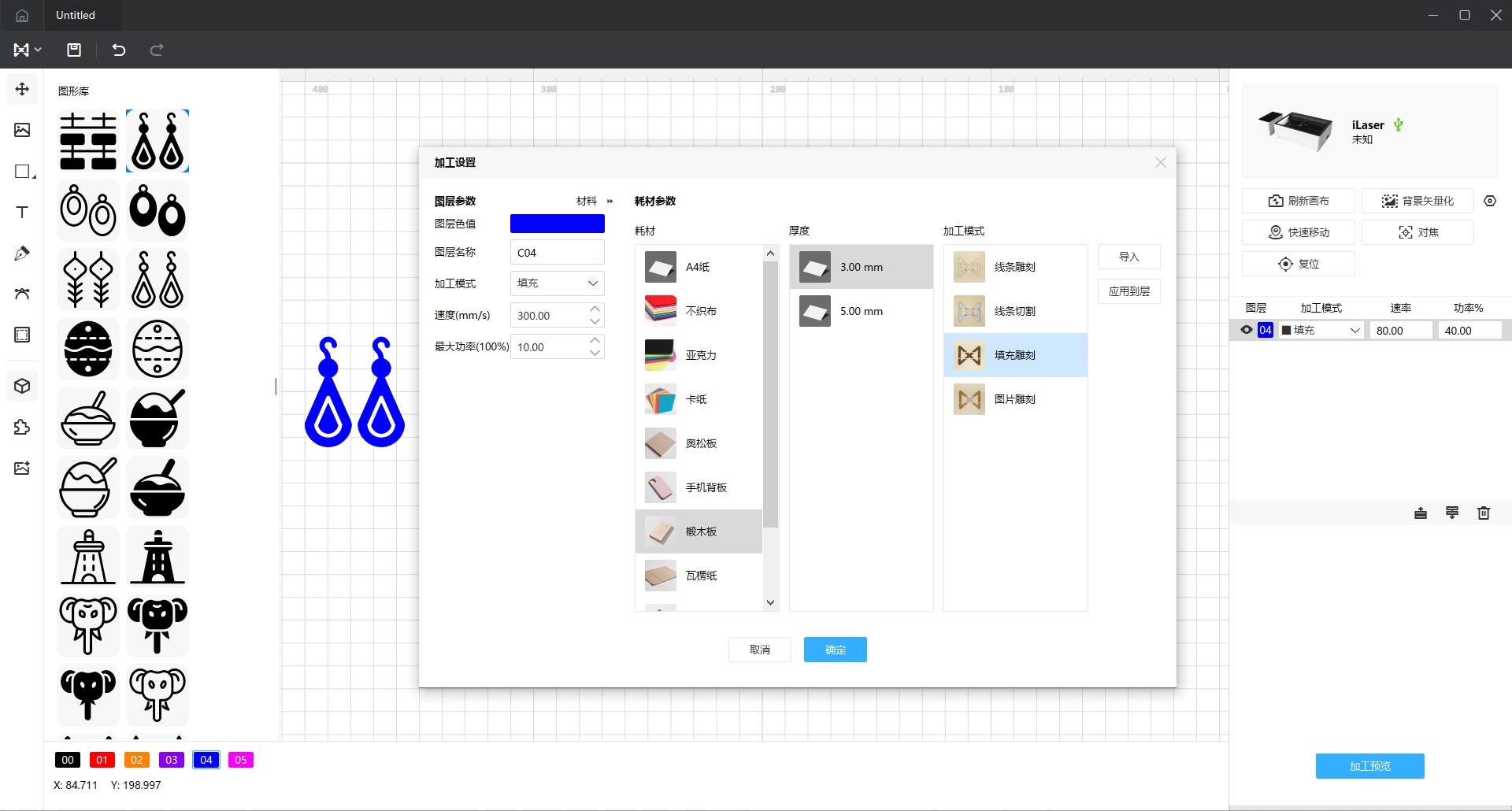Toggle visibility of layer 04
Image resolution: width=1512 pixels, height=811 pixels.
pyautogui.click(x=1247, y=330)
